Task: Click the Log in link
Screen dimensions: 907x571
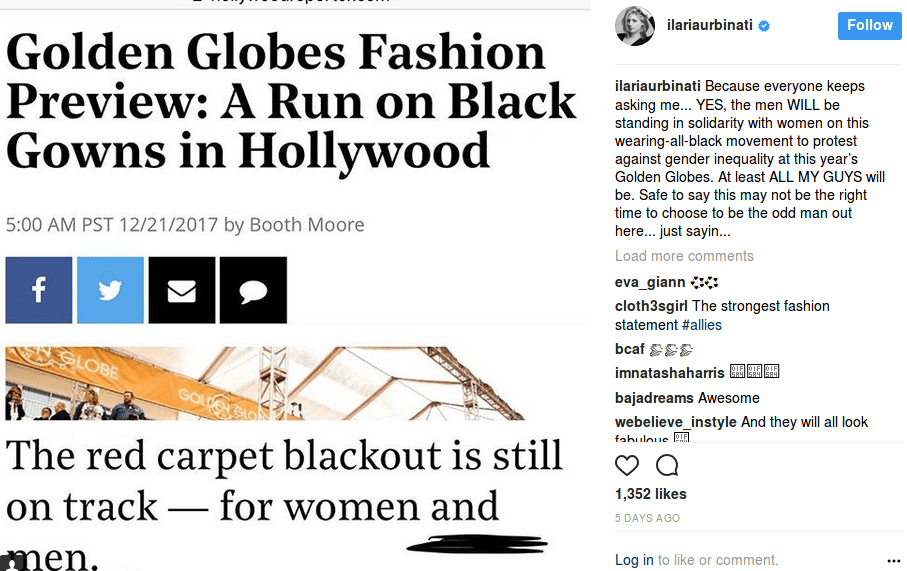Action: 634,560
